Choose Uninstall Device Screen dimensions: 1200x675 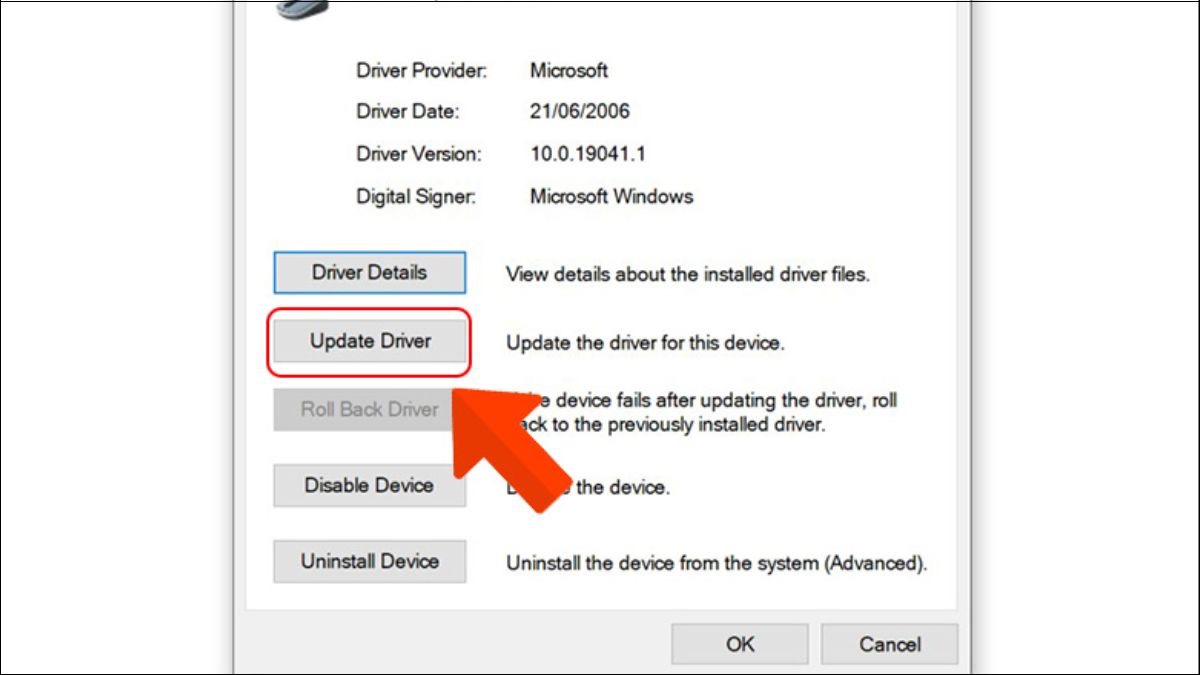369,561
